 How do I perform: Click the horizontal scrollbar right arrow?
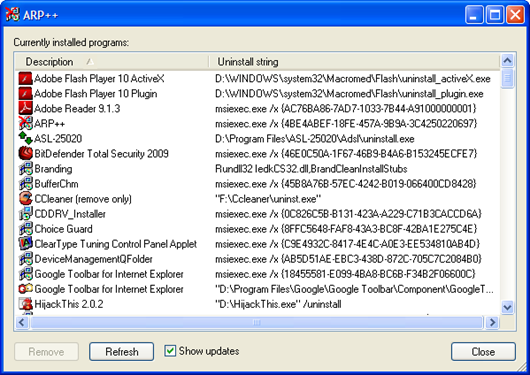tap(492, 322)
